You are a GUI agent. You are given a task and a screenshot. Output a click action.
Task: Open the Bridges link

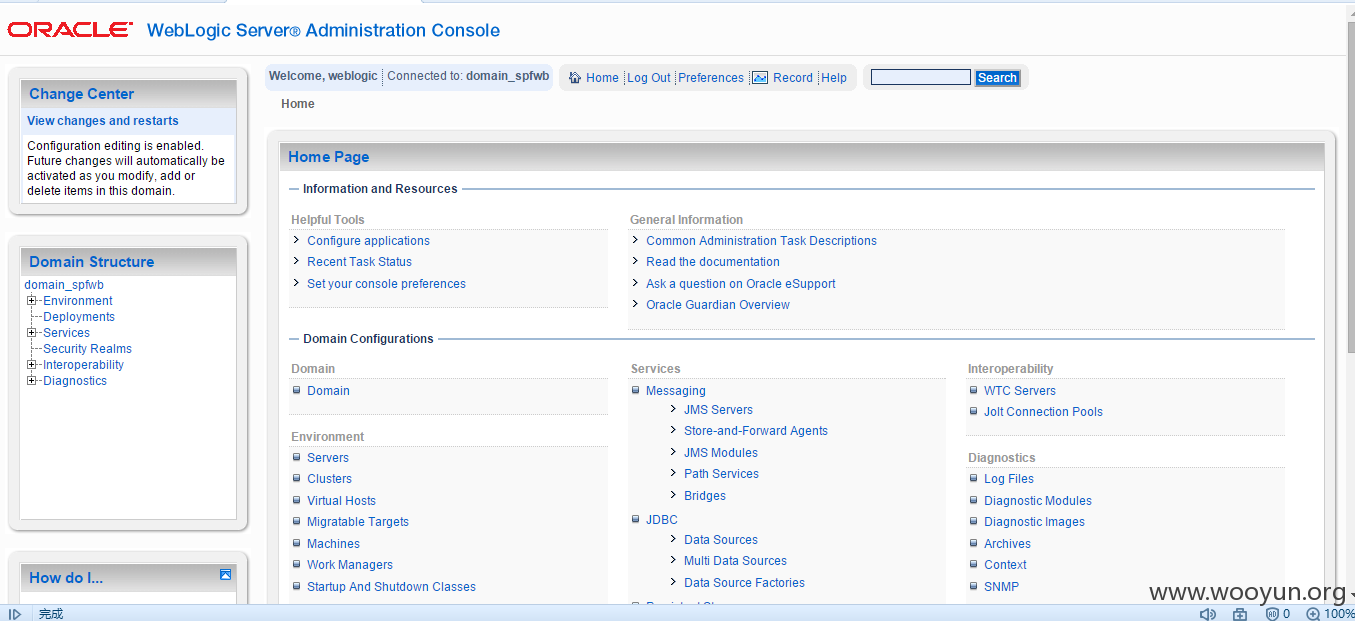(x=705, y=496)
